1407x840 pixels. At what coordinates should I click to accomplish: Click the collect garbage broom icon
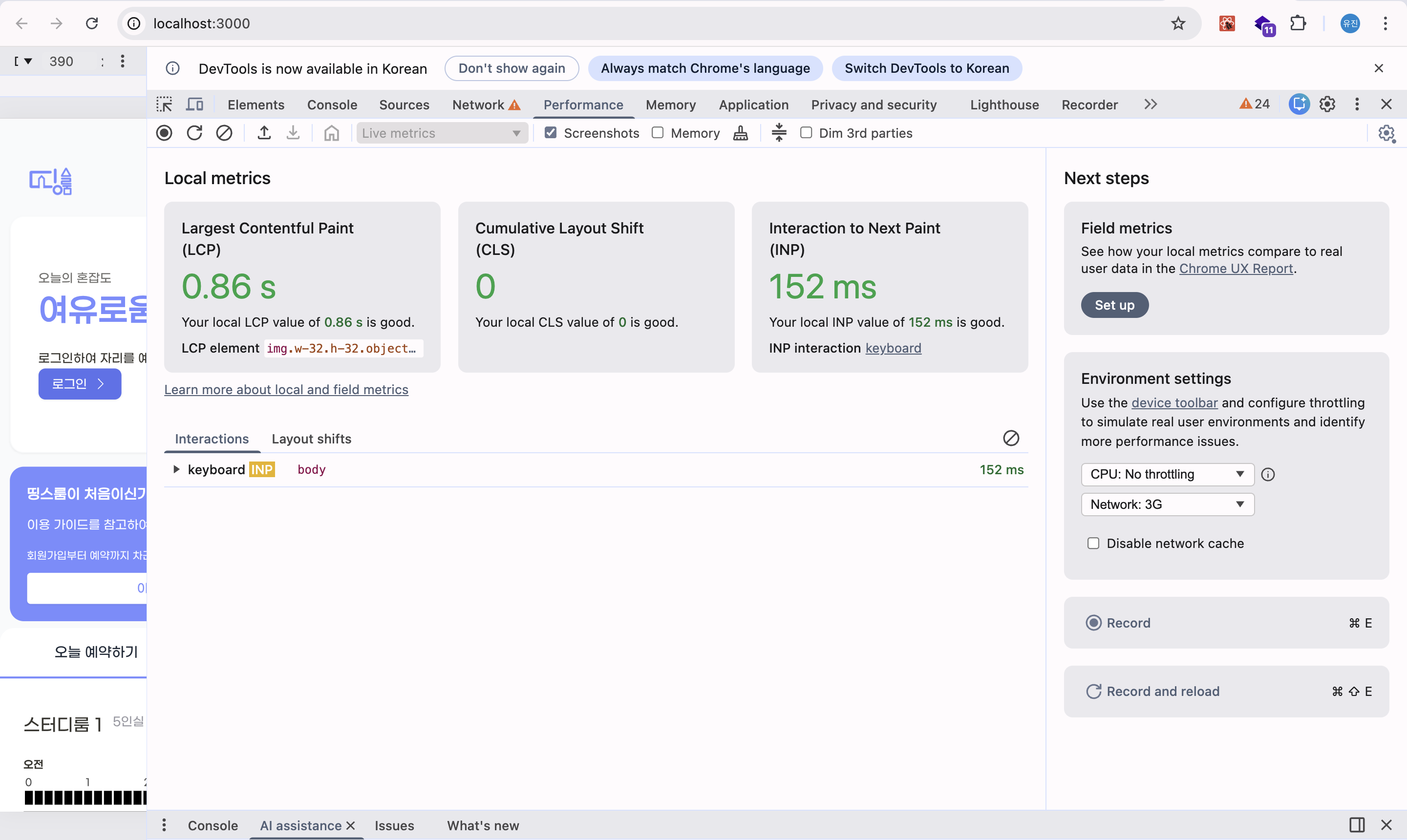741,133
